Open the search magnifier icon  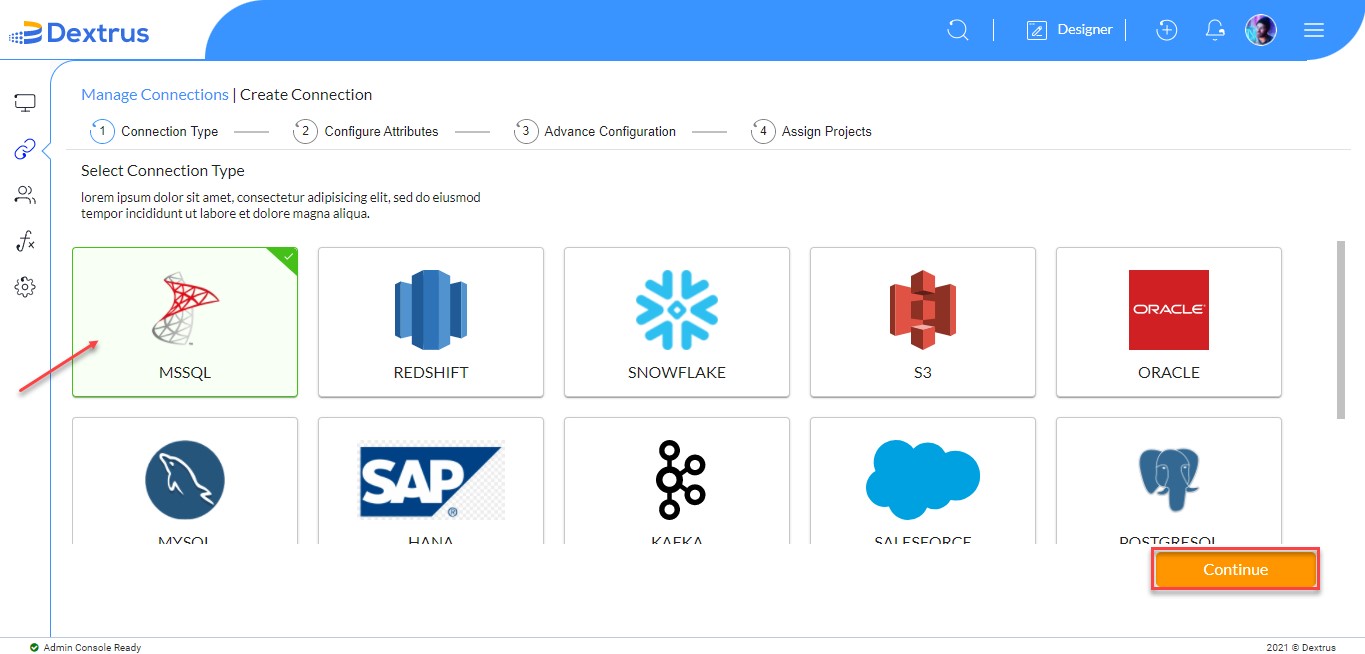958,30
